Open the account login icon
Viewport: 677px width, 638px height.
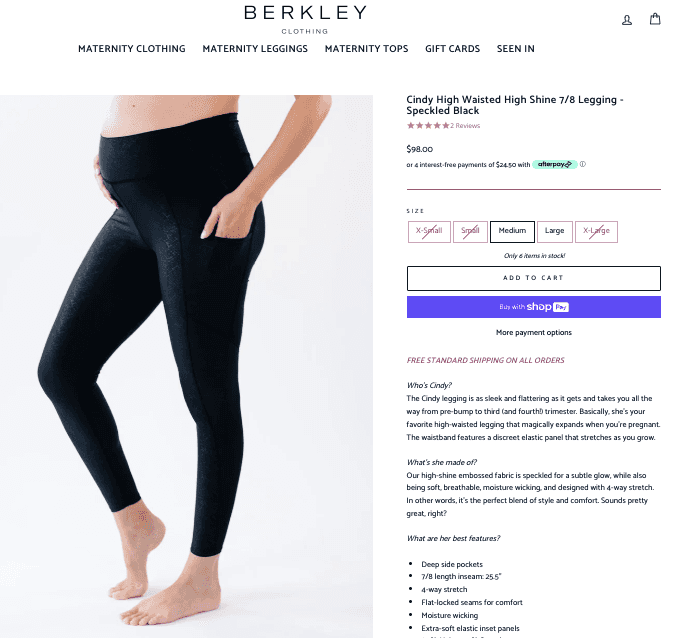(x=626, y=20)
